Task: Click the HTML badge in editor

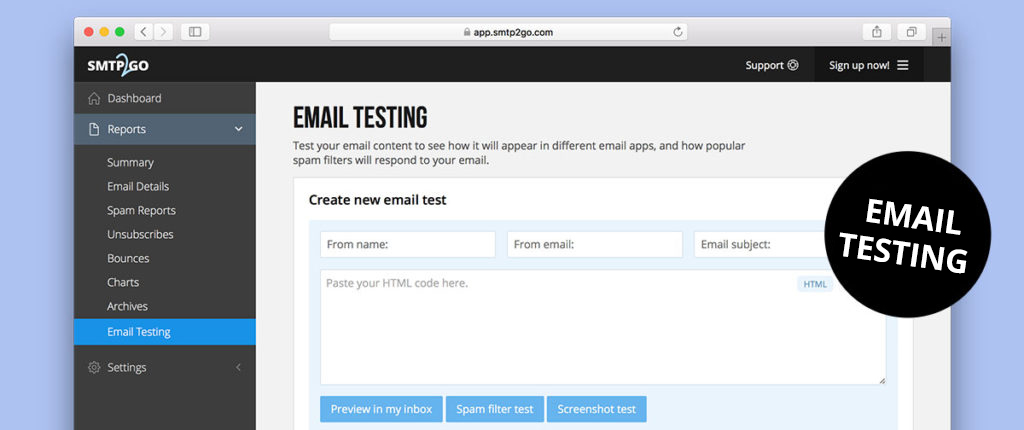Action: (815, 284)
